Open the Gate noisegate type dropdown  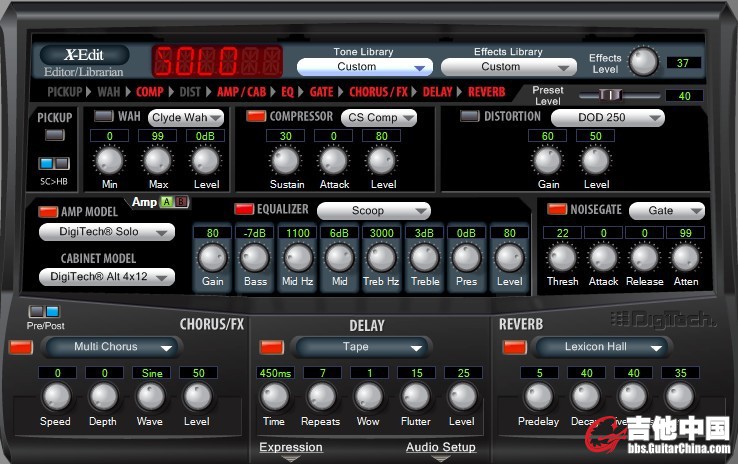[667, 211]
